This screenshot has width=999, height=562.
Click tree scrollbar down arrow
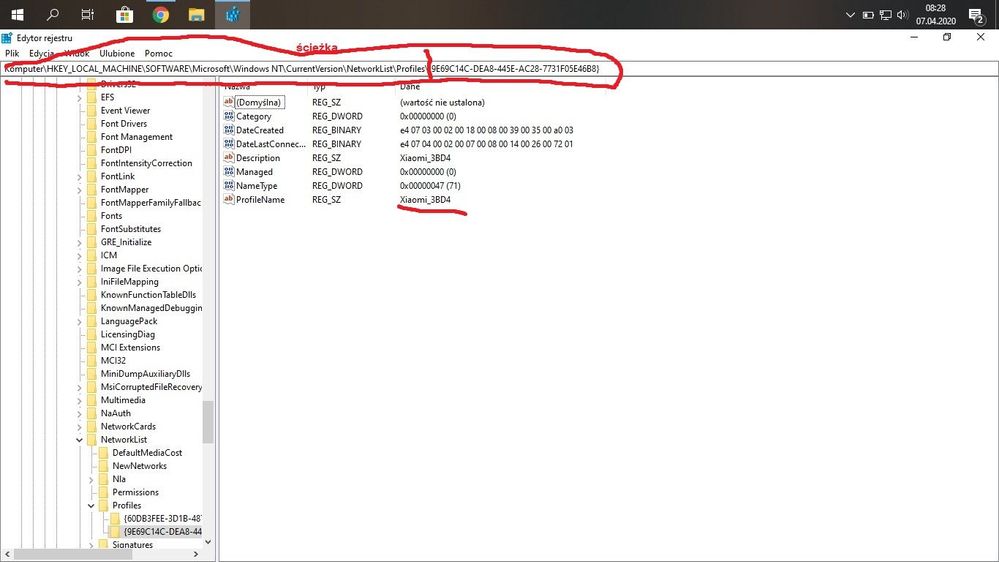(x=208, y=542)
